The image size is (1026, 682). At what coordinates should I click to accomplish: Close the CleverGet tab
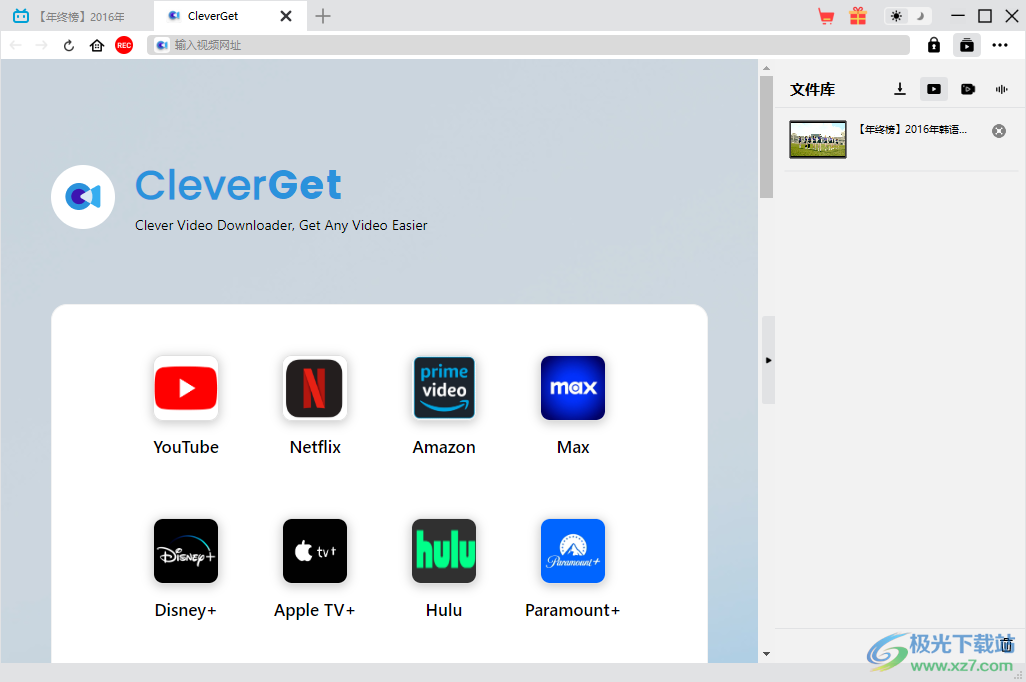286,16
